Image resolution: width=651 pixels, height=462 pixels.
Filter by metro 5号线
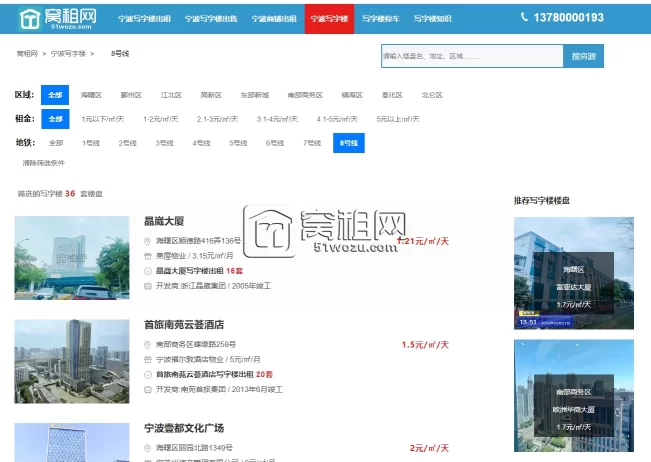pos(238,143)
